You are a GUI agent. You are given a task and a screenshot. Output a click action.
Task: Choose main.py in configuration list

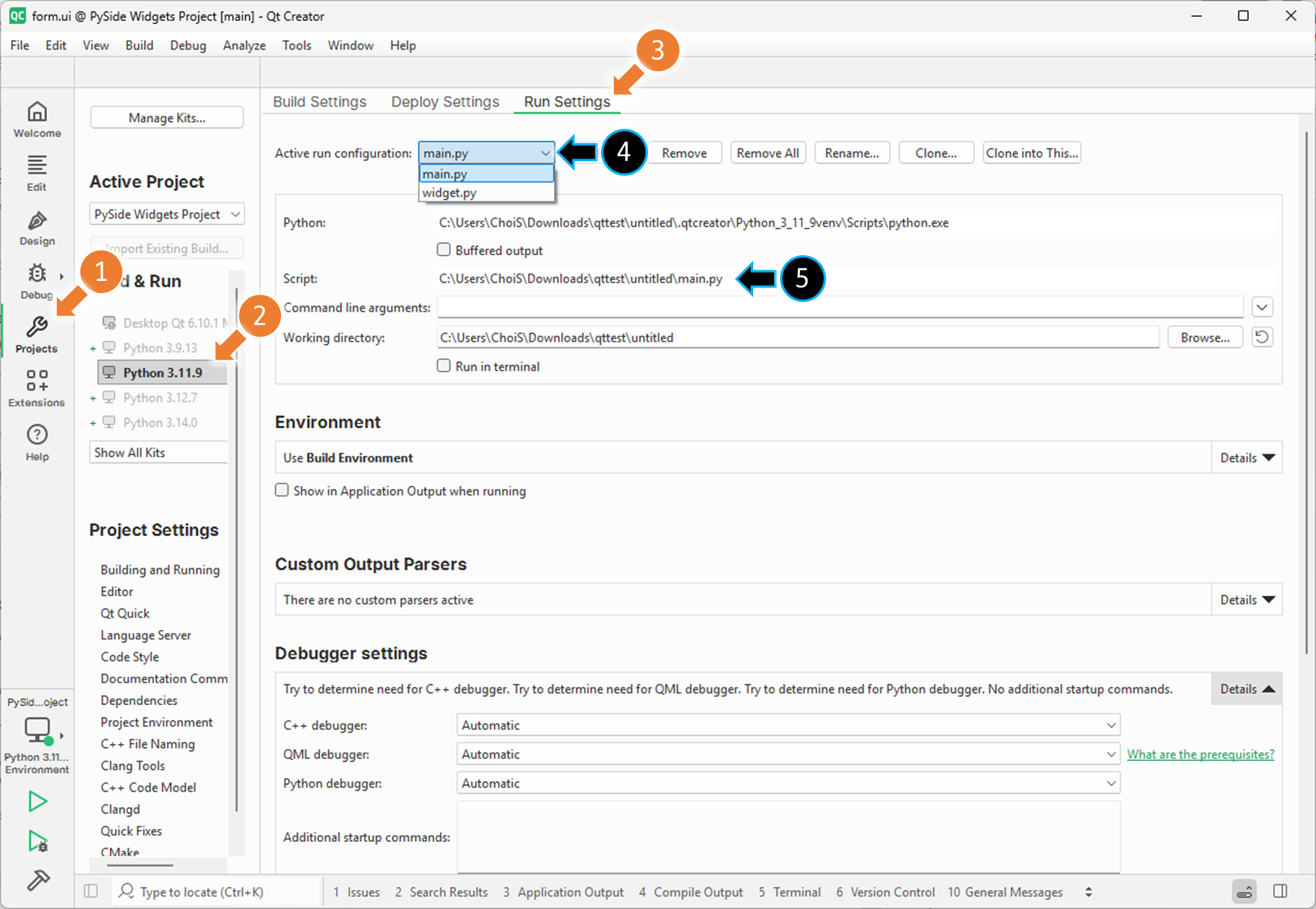(x=486, y=174)
